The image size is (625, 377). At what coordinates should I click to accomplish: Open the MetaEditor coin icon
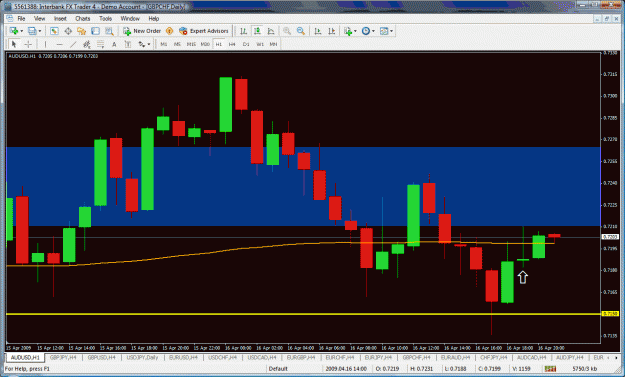[169, 31]
